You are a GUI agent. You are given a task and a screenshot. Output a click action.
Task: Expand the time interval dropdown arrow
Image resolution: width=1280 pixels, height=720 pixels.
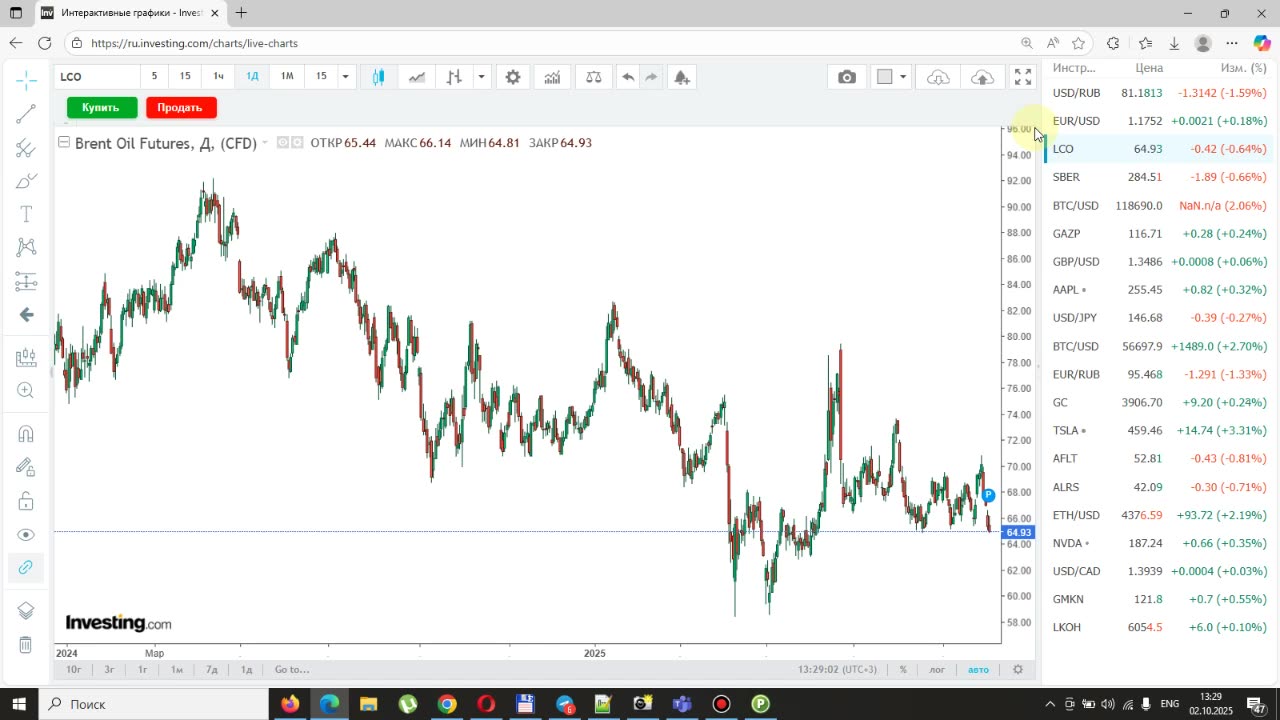coord(345,77)
